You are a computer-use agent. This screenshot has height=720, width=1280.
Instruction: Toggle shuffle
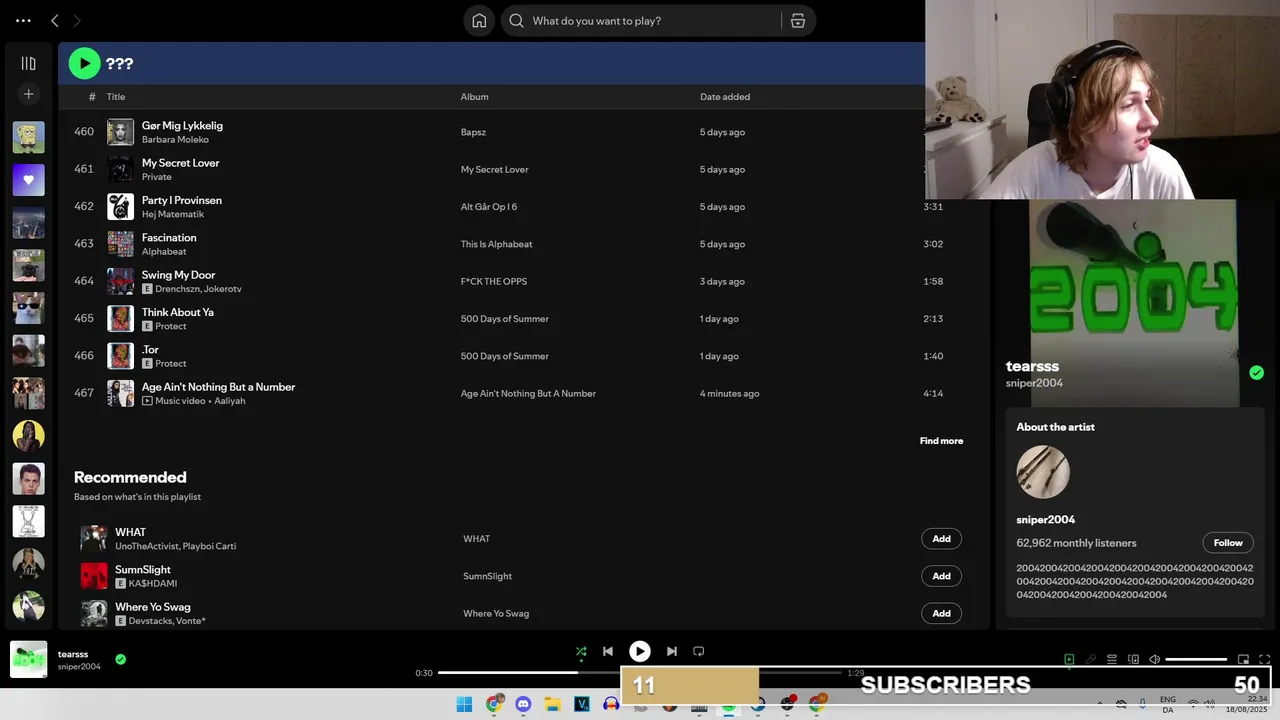click(x=580, y=651)
